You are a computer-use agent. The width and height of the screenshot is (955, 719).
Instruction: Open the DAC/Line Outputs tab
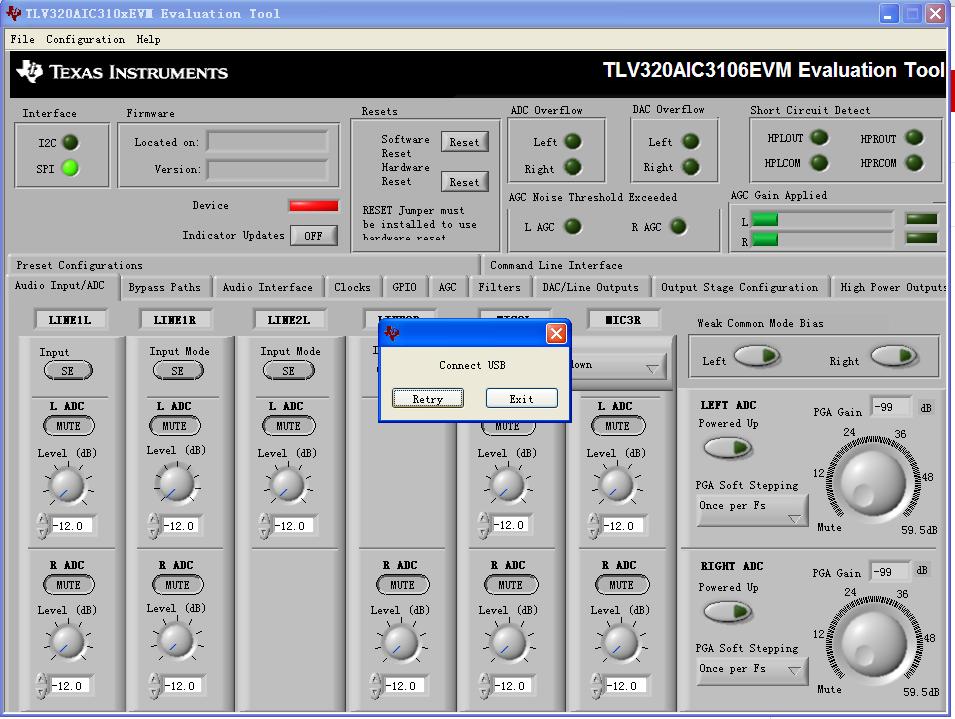click(590, 287)
